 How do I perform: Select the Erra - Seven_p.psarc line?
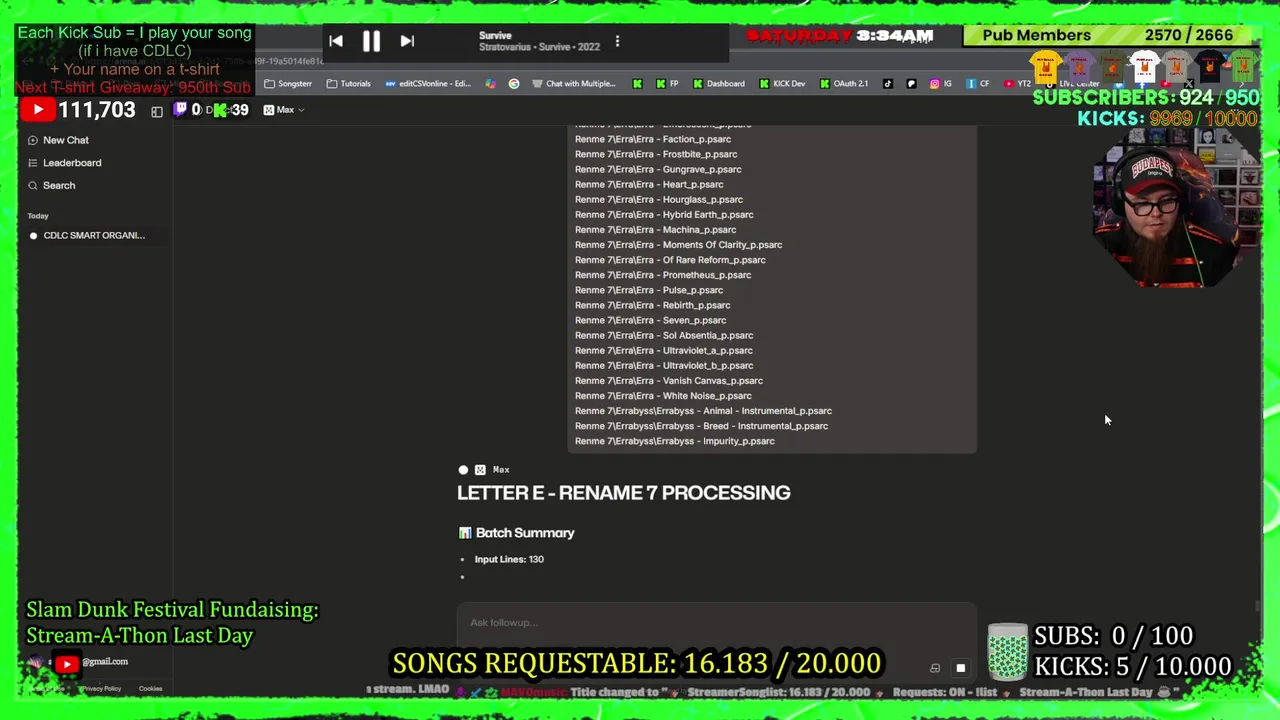tap(650, 320)
